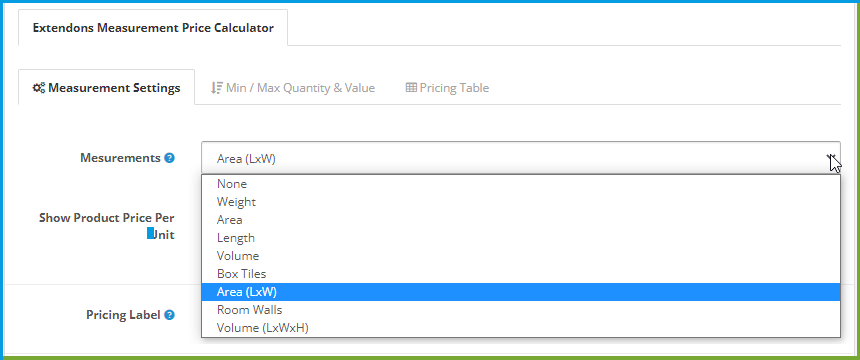Click the gears icon on Measurement Settings
This screenshot has width=860, height=360.
coord(38,88)
